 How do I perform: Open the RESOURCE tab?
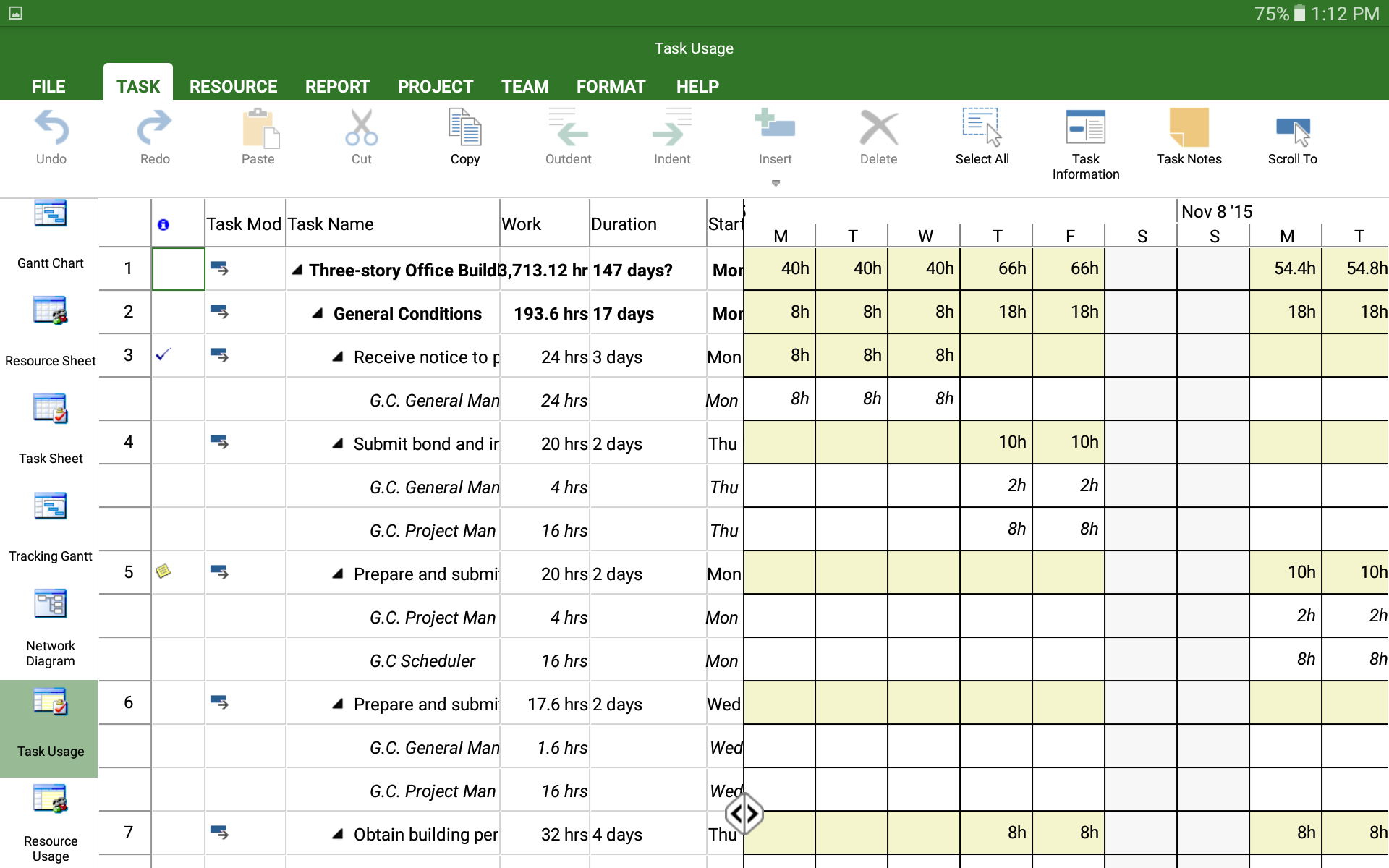pyautogui.click(x=233, y=87)
